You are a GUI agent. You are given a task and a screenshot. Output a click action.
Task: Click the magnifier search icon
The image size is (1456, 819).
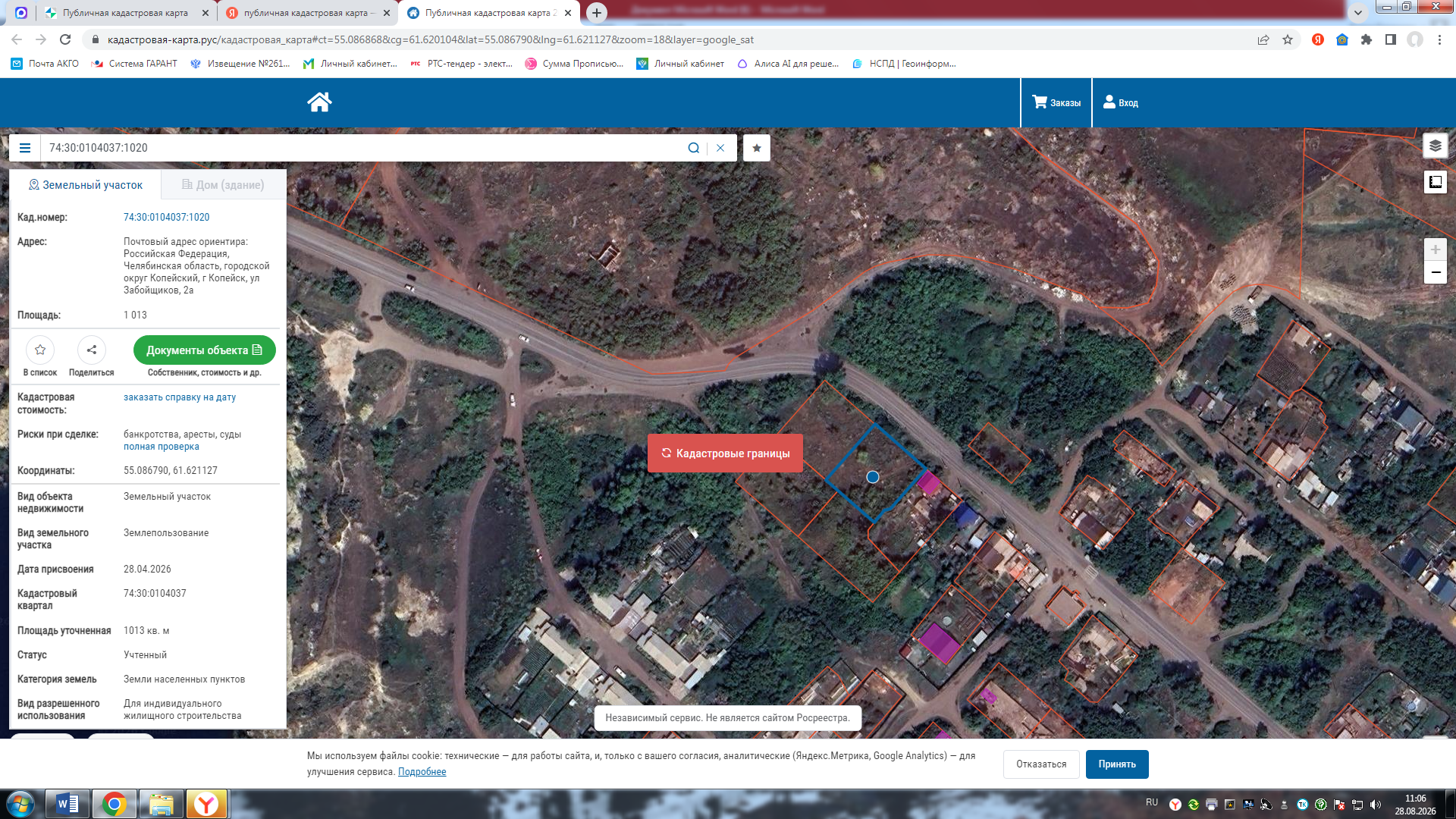tap(693, 148)
